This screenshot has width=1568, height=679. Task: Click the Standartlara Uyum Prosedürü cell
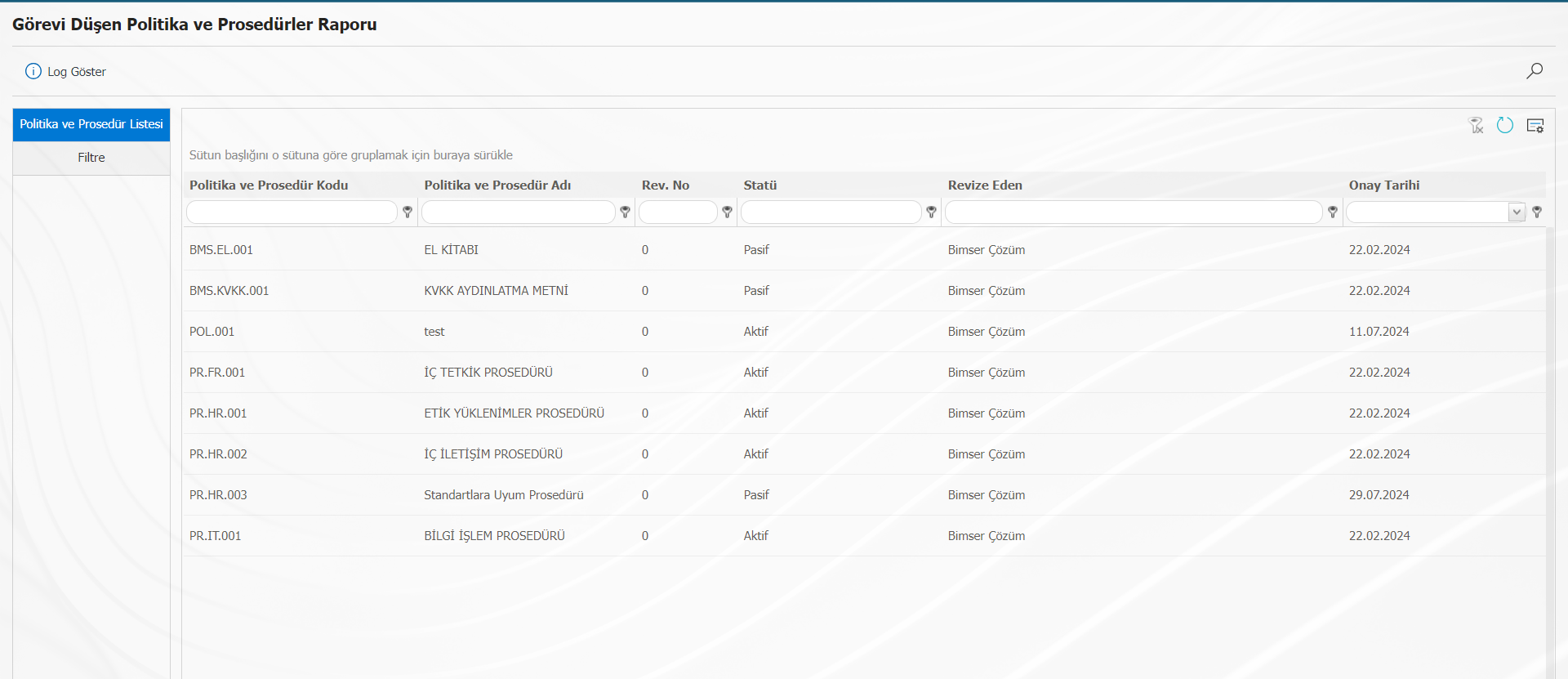504,495
